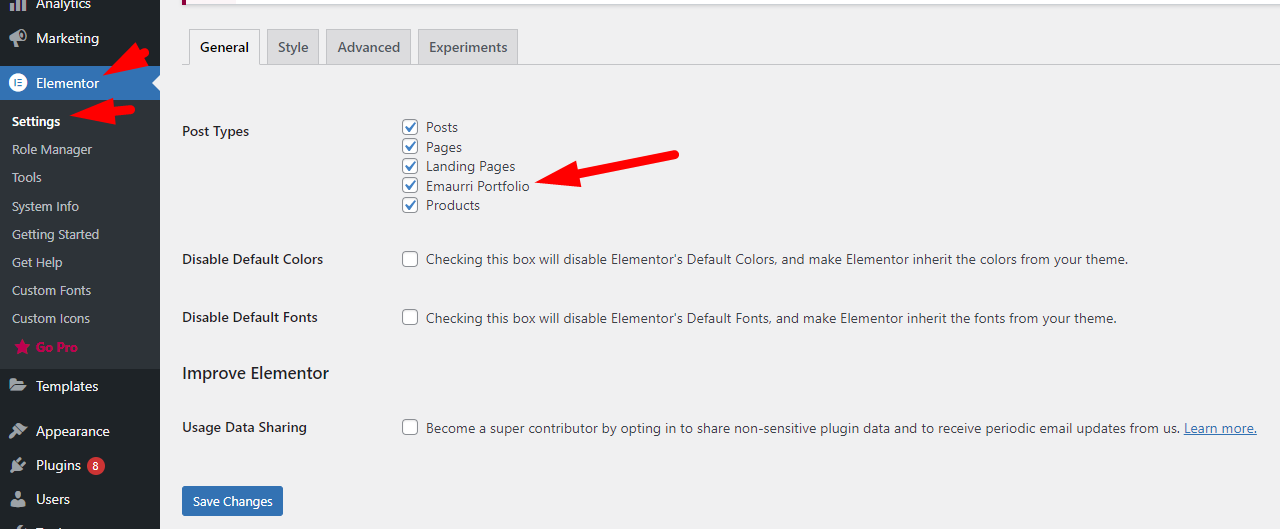1280x529 pixels.
Task: Click the Appearance paintbrush icon
Action: coord(18,431)
